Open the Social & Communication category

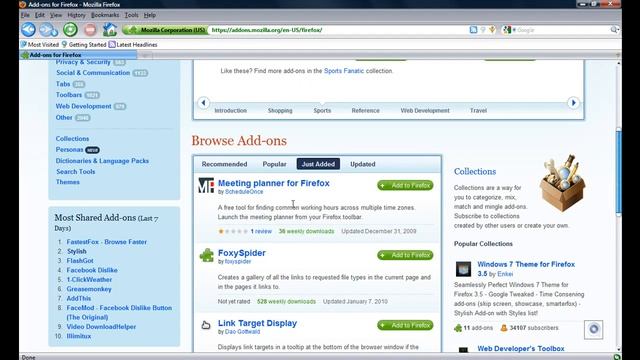point(93,73)
